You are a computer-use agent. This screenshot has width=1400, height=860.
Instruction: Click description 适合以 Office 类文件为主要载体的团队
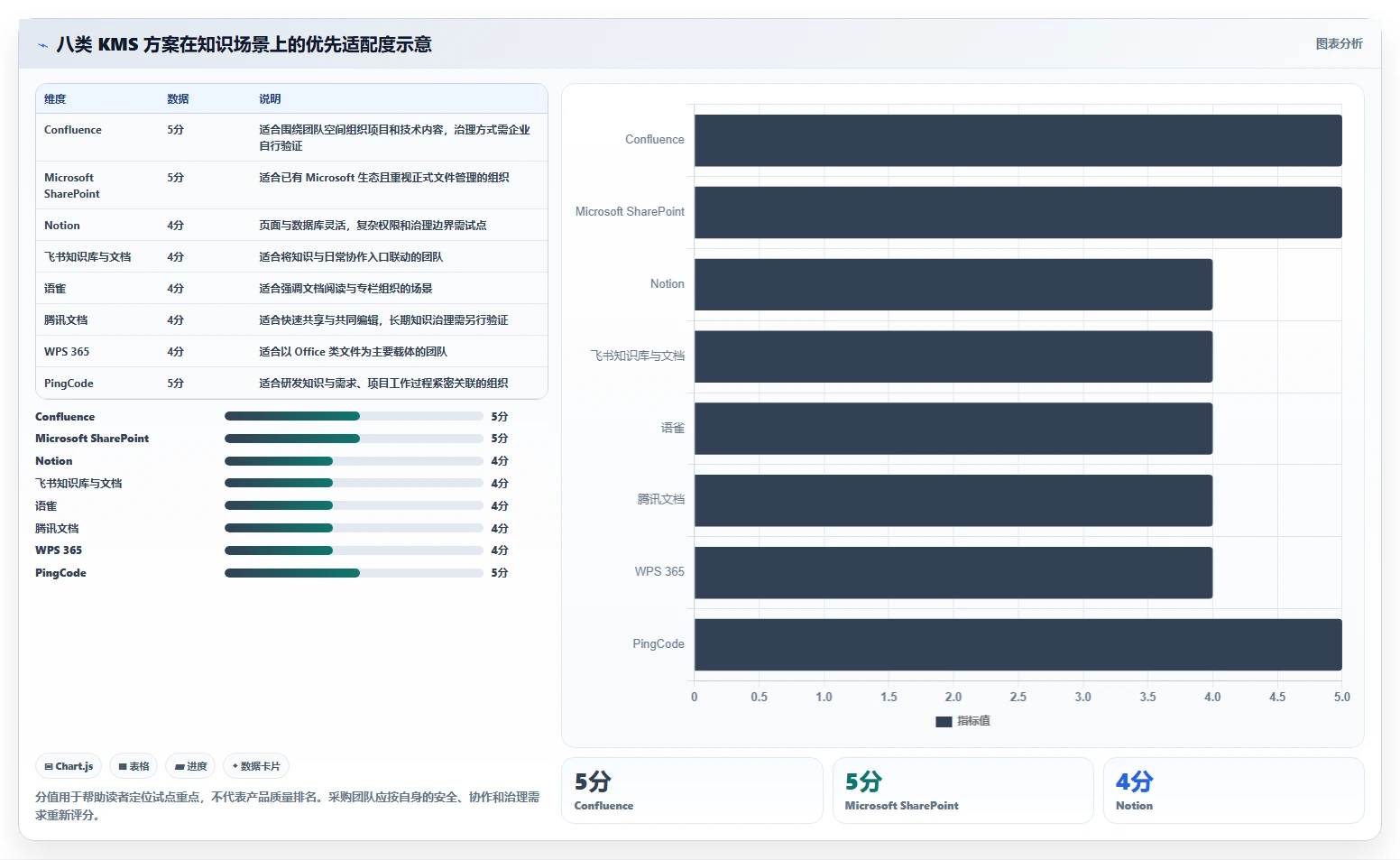point(353,352)
